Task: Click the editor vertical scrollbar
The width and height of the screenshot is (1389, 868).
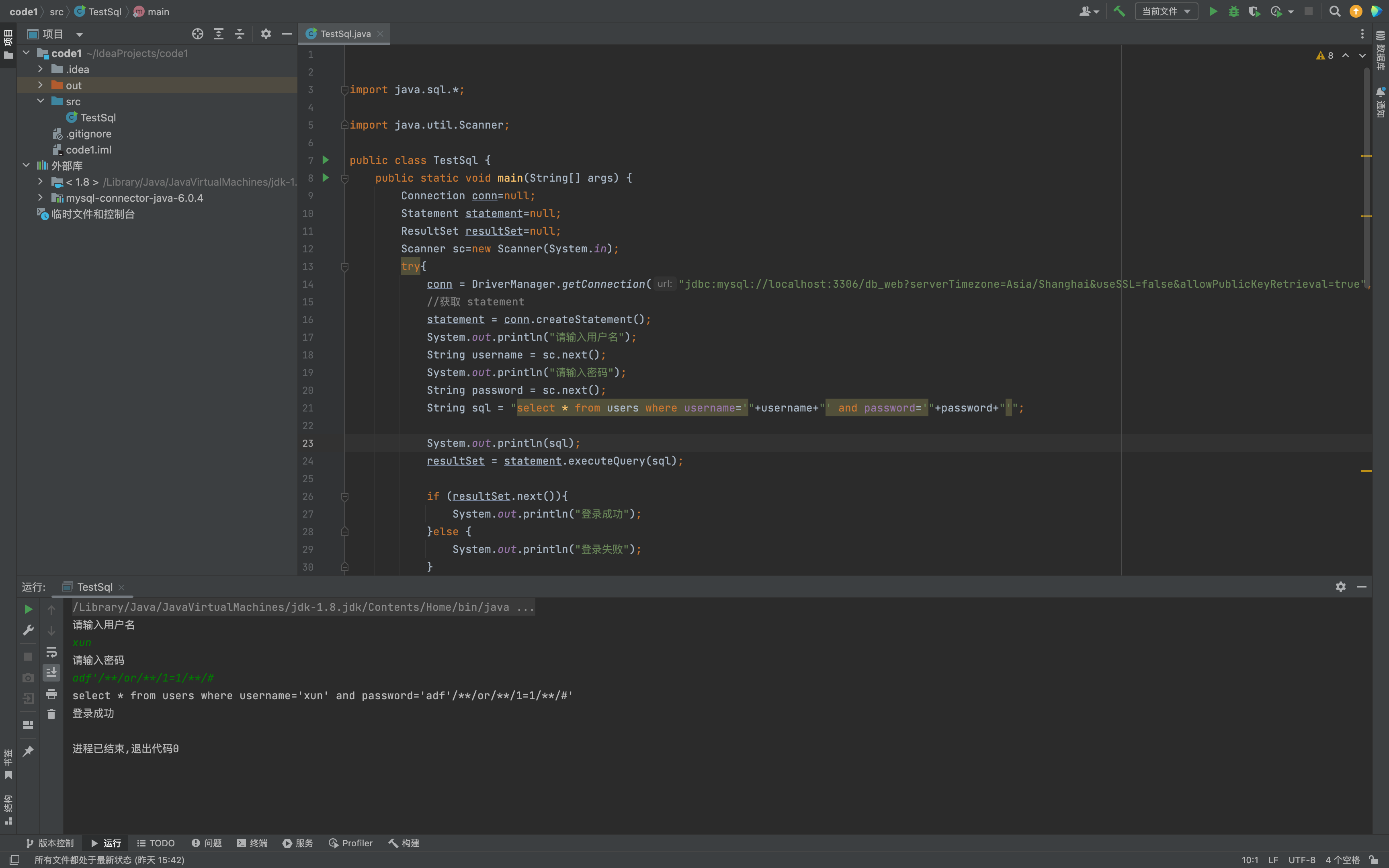Action: (x=1366, y=172)
